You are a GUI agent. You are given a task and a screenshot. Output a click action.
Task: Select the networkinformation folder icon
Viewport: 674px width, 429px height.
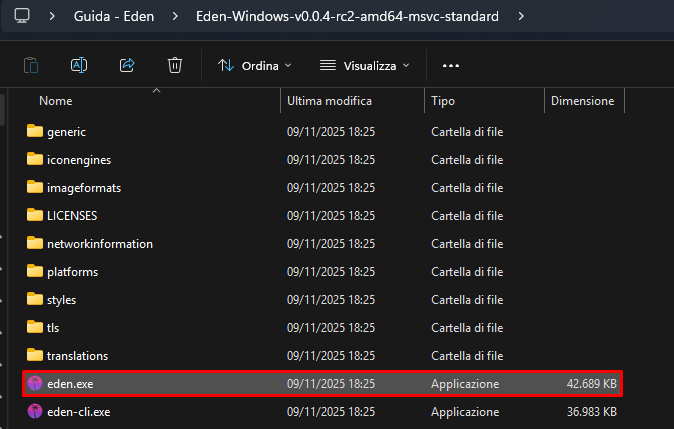(x=35, y=243)
